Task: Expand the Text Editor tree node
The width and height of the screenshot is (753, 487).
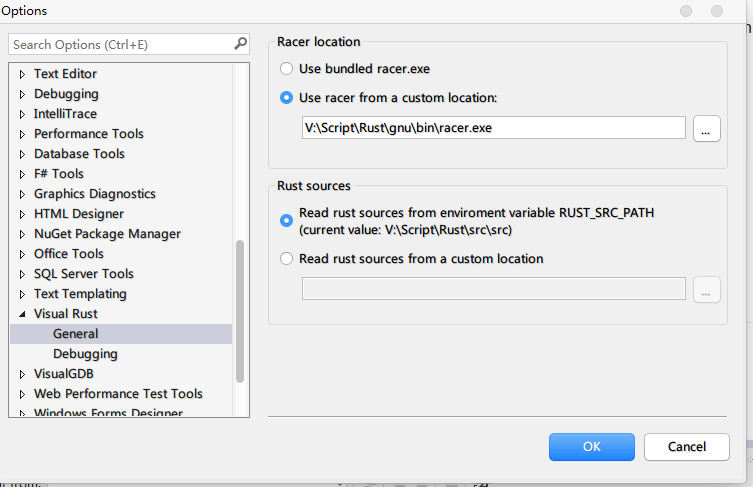Action: 22,74
